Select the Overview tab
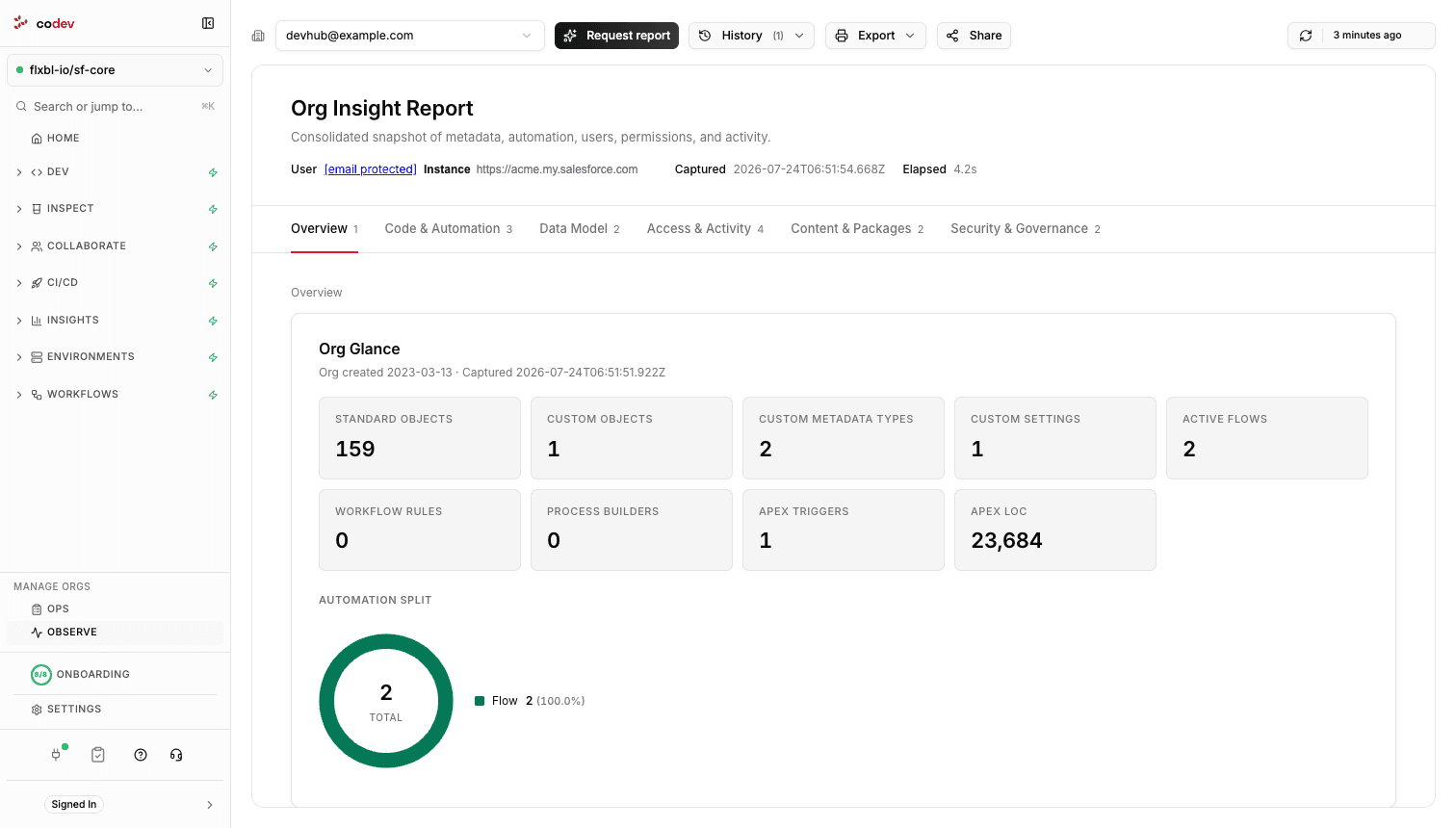This screenshot has width=1456, height=828. [x=325, y=229]
